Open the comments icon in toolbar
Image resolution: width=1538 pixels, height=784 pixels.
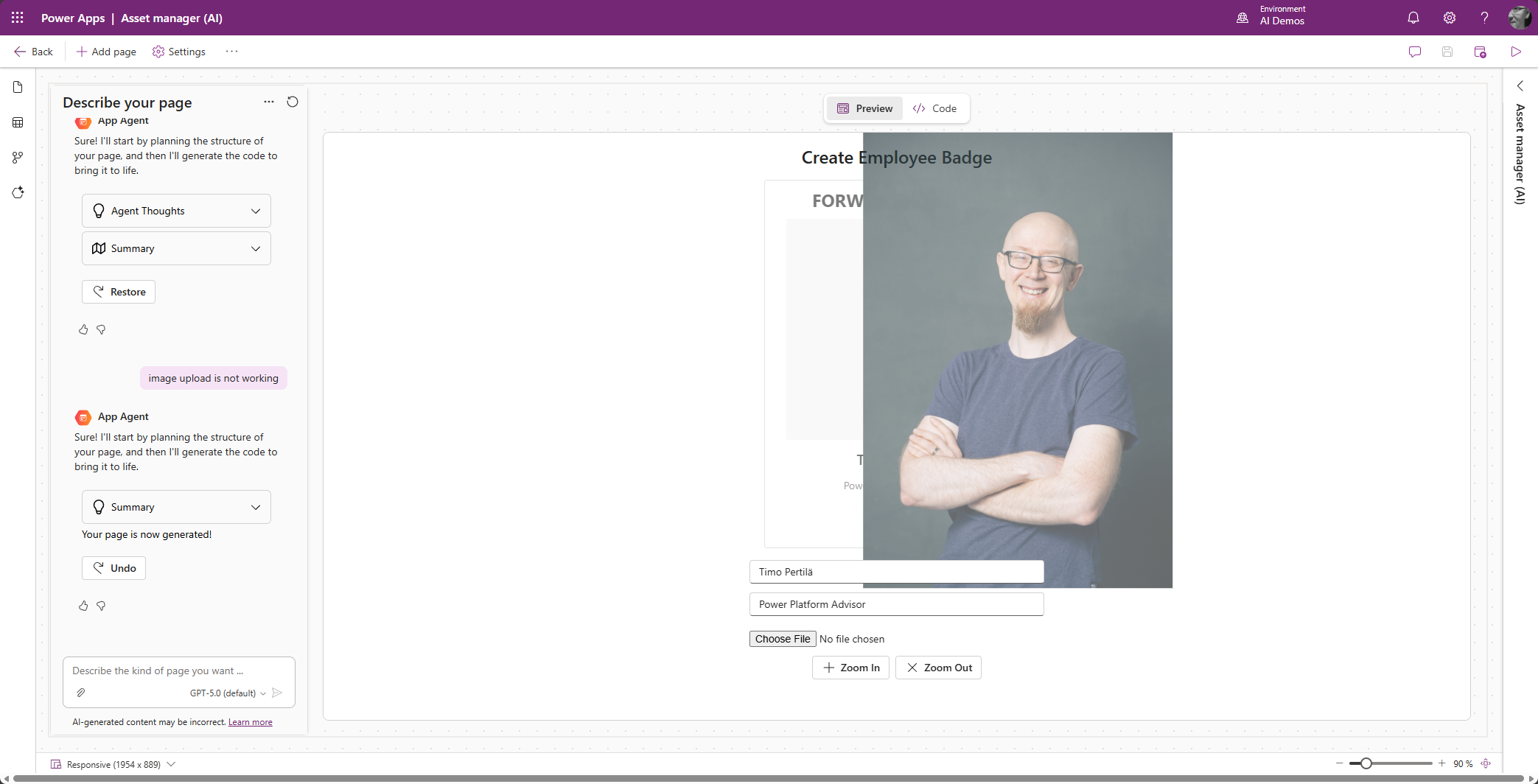1414,52
